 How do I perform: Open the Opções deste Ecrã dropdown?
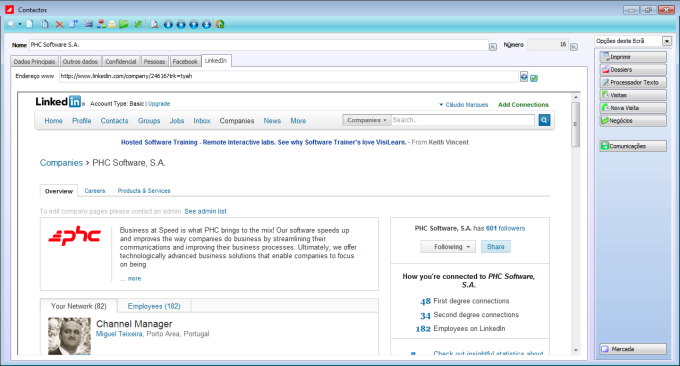coord(667,41)
